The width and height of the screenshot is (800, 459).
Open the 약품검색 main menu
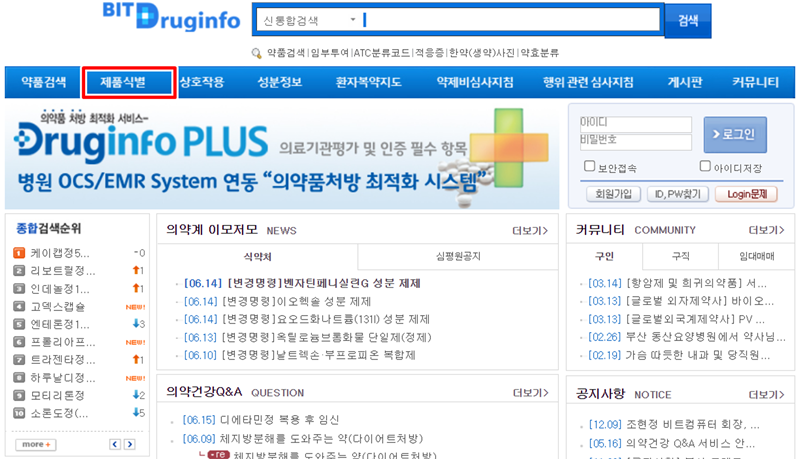(x=43, y=82)
